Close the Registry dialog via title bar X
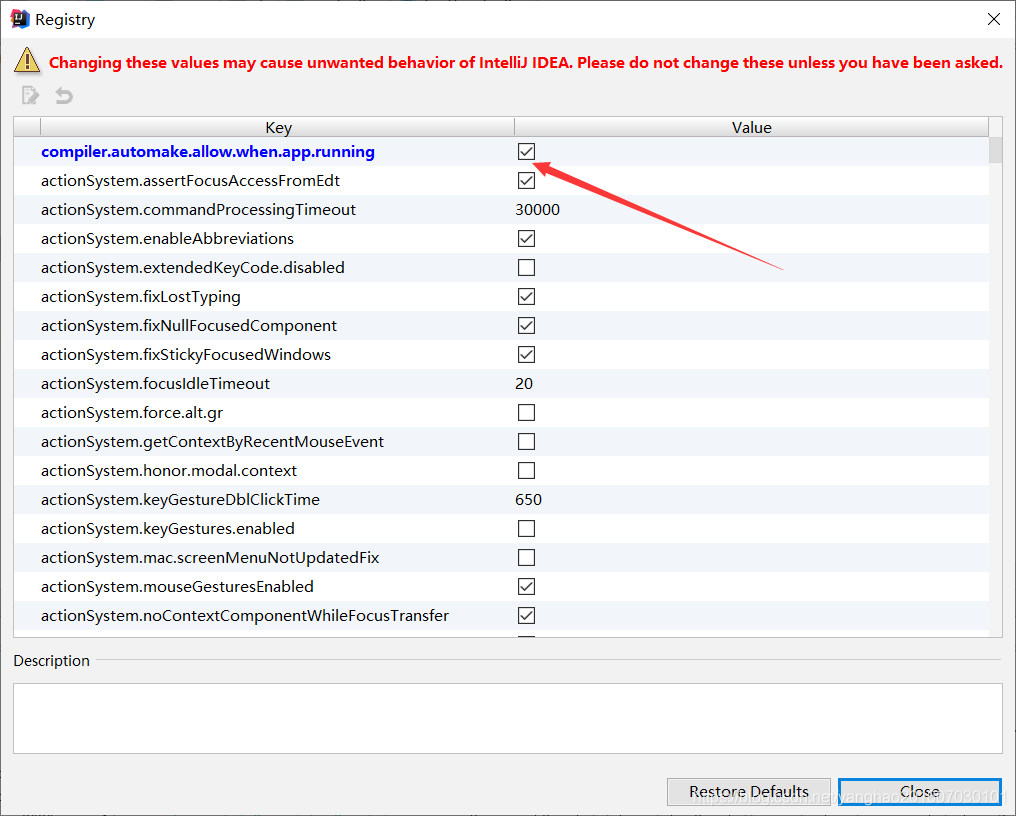 coord(994,19)
